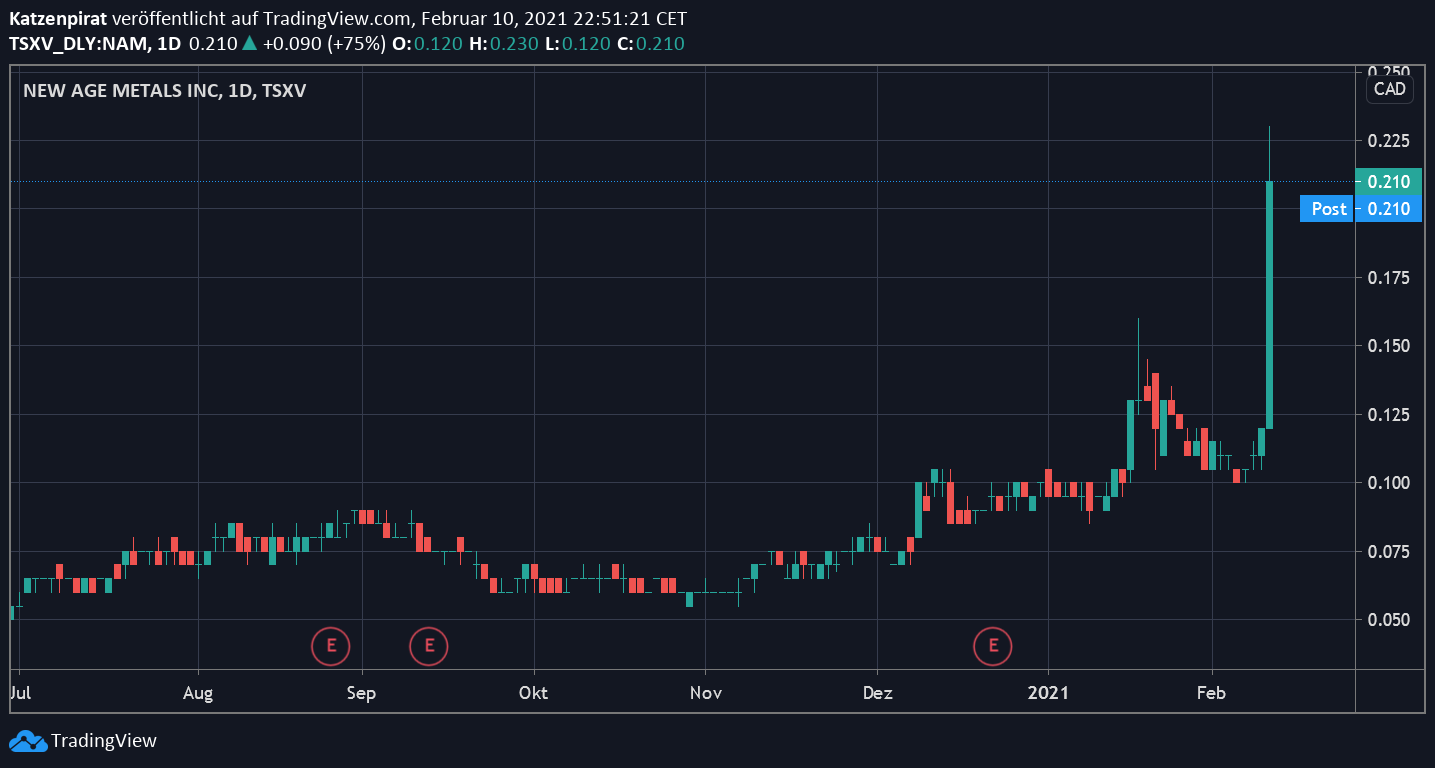Image resolution: width=1435 pixels, height=768 pixels.
Task: Click the 0.075 price axis label
Action: (1388, 551)
